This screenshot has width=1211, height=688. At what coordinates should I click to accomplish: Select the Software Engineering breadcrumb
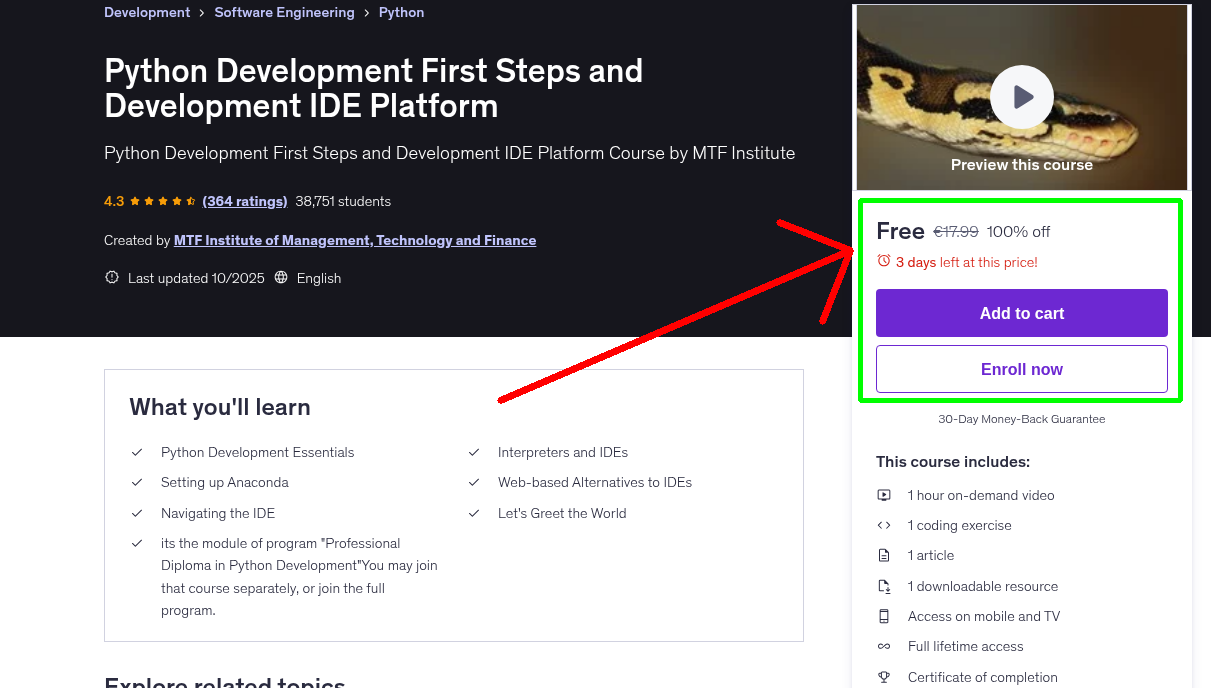point(284,11)
